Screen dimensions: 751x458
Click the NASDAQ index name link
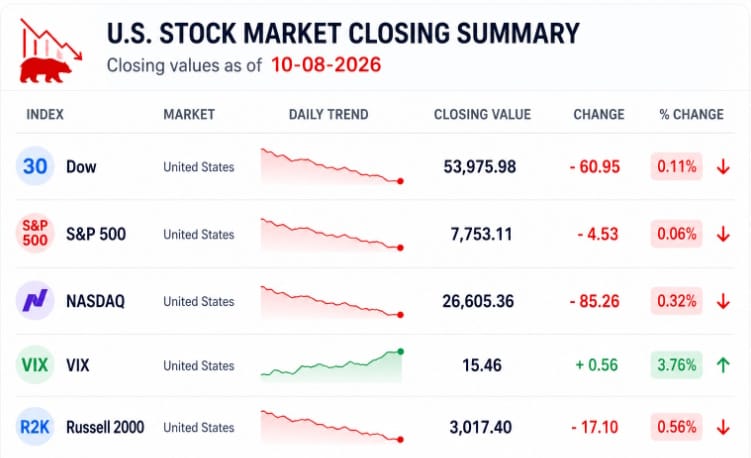click(95, 301)
